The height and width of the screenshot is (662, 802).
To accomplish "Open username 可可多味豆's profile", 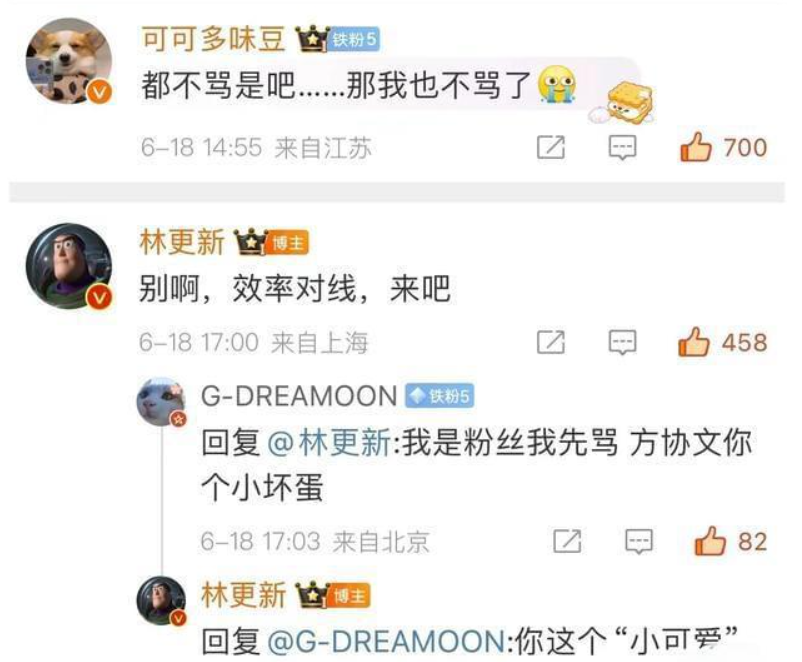I will point(213,39).
